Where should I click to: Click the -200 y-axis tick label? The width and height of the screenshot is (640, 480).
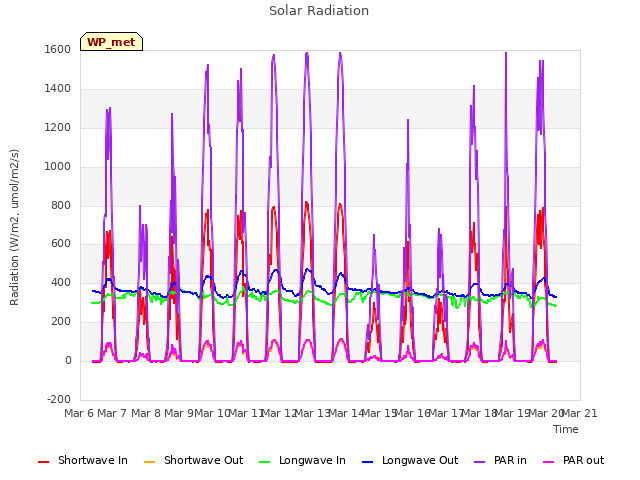coord(59,399)
